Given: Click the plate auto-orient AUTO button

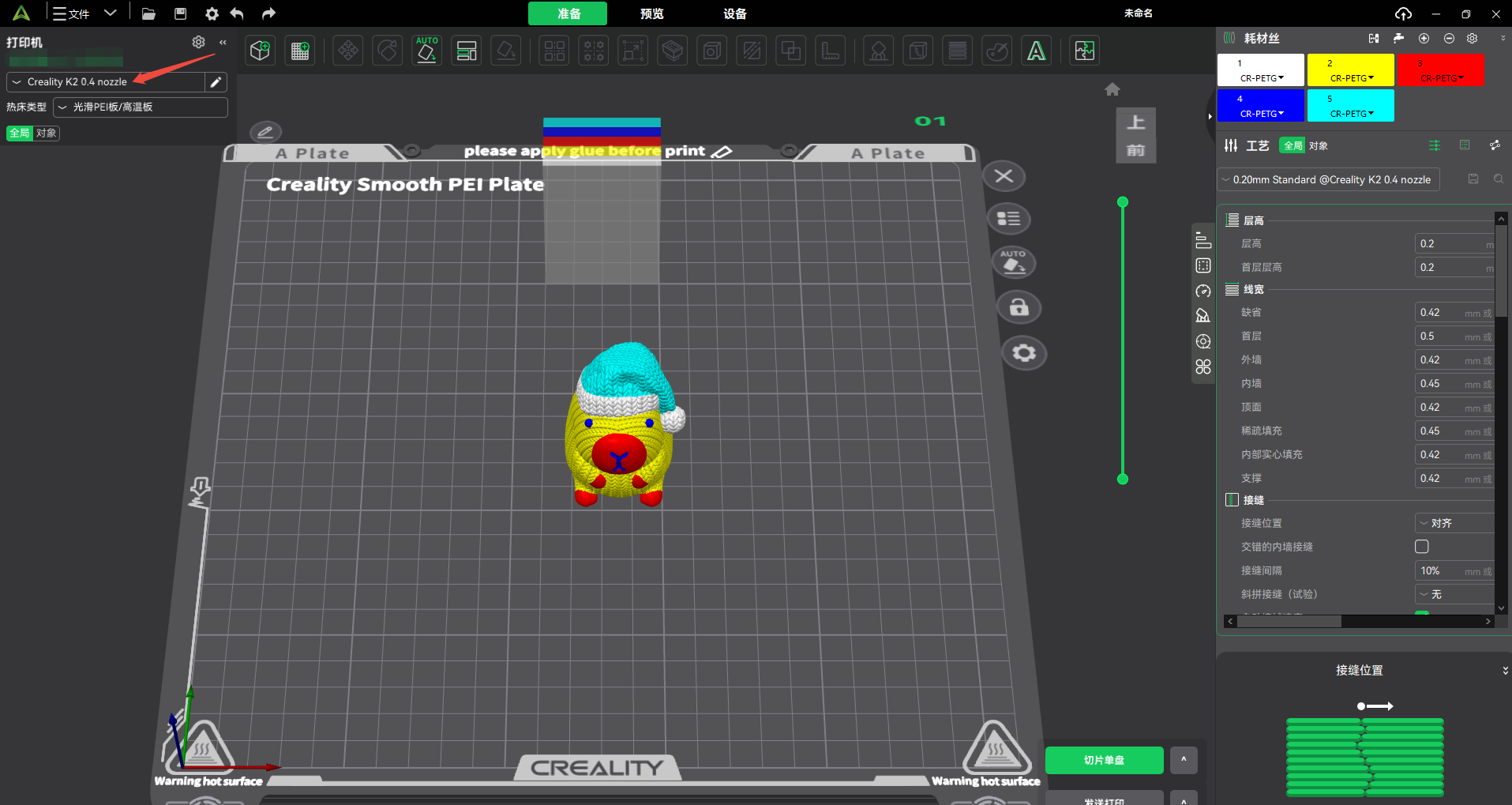Looking at the screenshot, I should (x=1015, y=262).
